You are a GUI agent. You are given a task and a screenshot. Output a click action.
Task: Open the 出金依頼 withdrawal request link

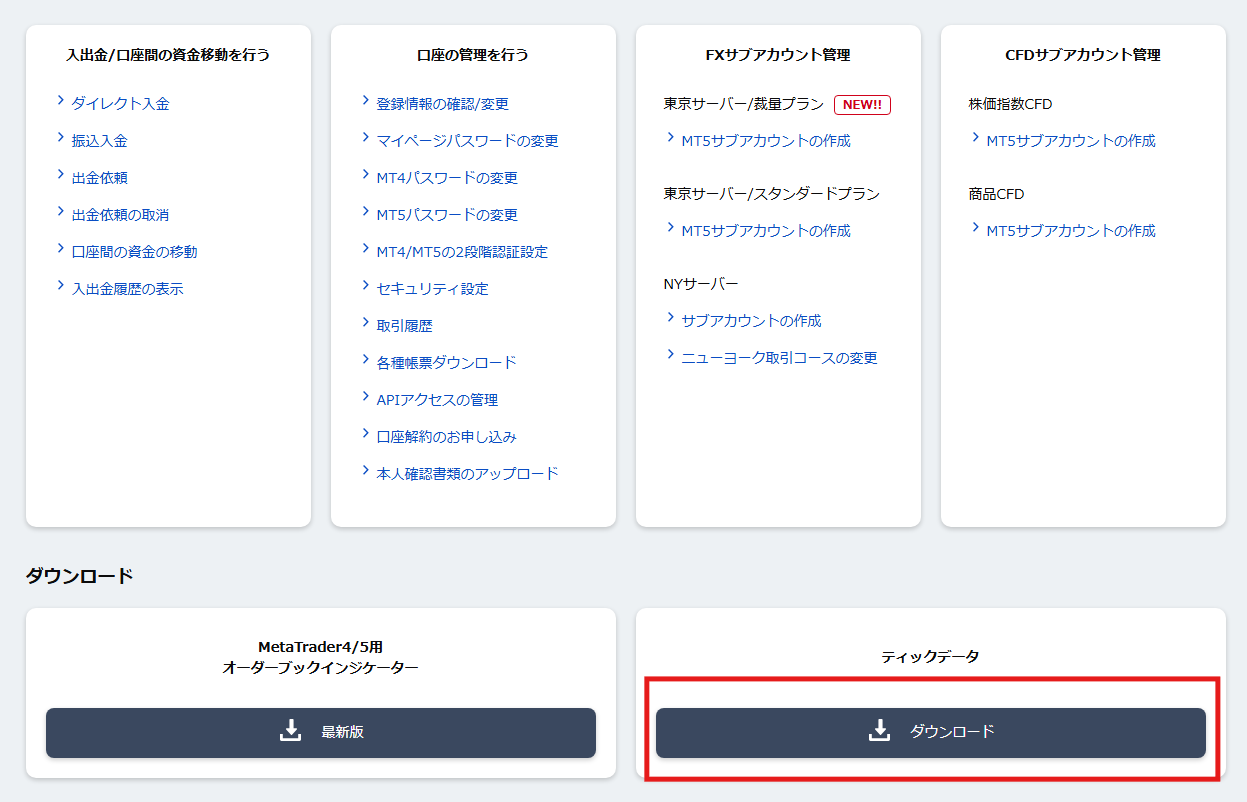point(100,177)
